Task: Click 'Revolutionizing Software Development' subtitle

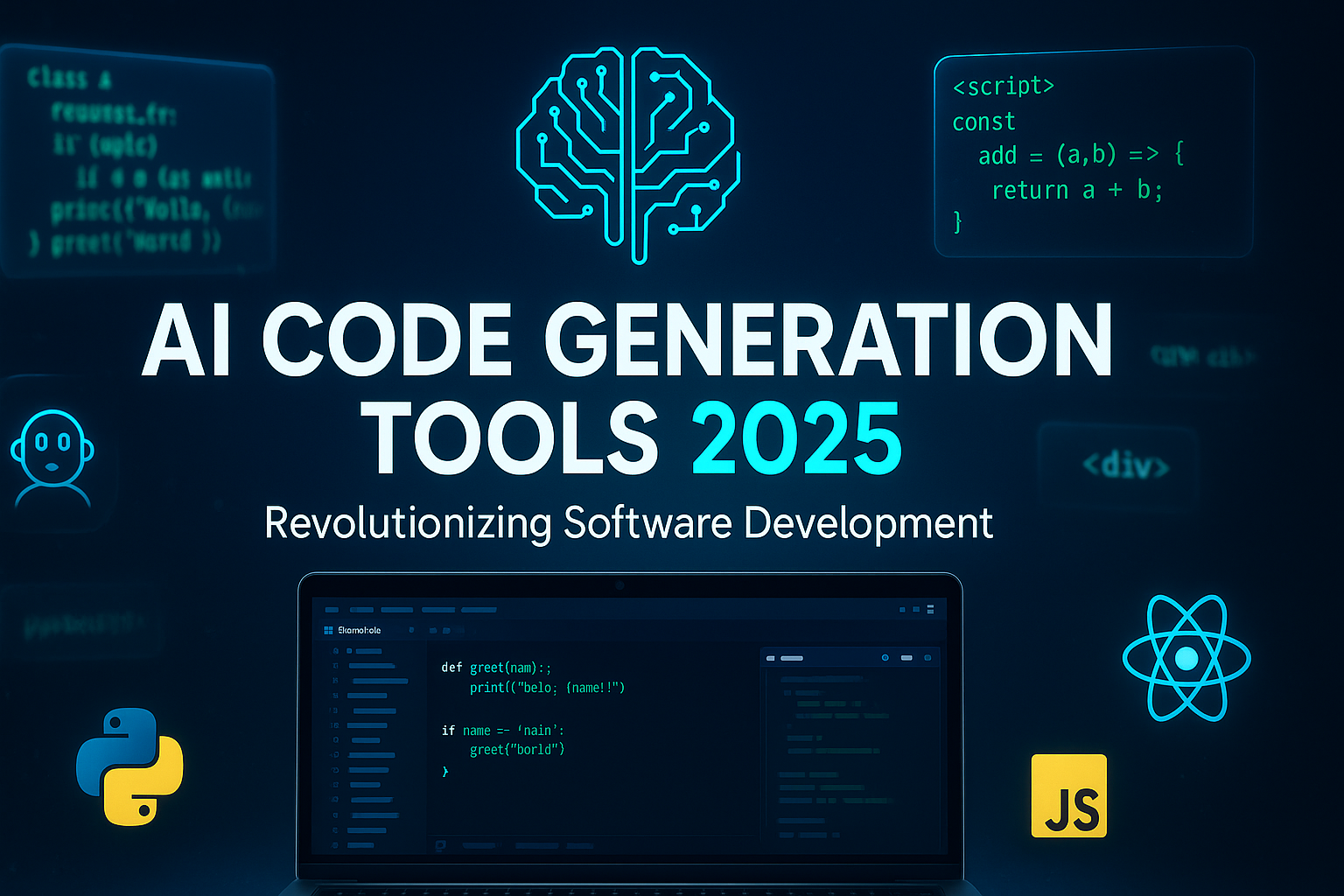Action: pyautogui.click(x=628, y=523)
